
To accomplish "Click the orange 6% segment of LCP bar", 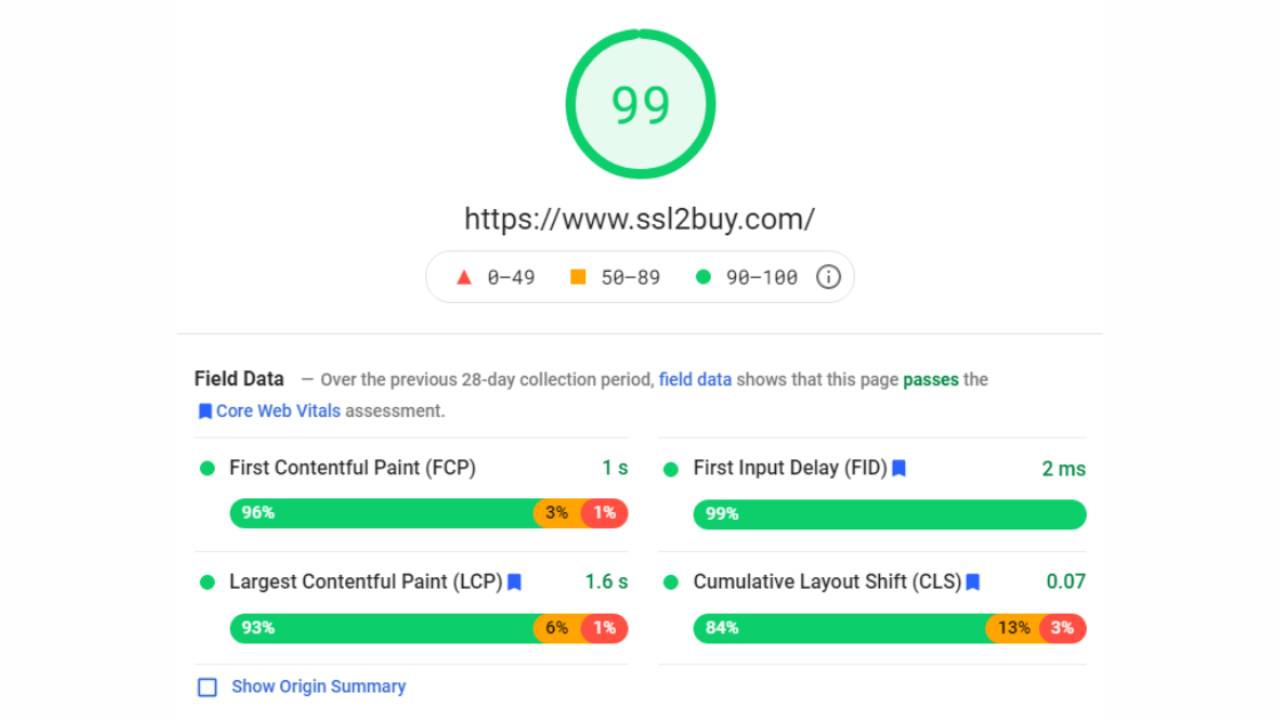I will (x=557, y=628).
